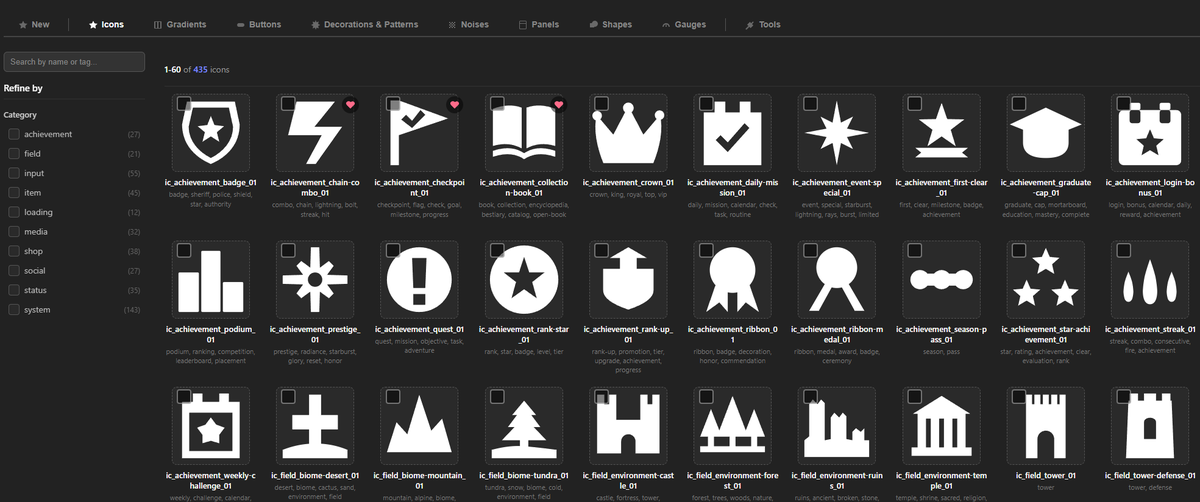Unfavorite the chain-combo icon heart
This screenshot has height=502, width=1200.
pyautogui.click(x=350, y=104)
